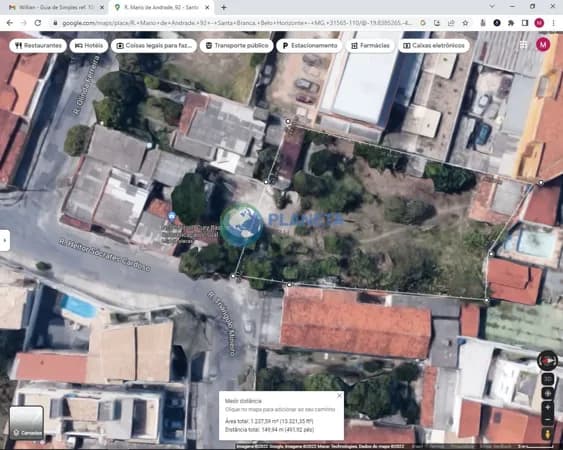Show Estacionamento locations
The image size is (563, 450).
(x=310, y=46)
